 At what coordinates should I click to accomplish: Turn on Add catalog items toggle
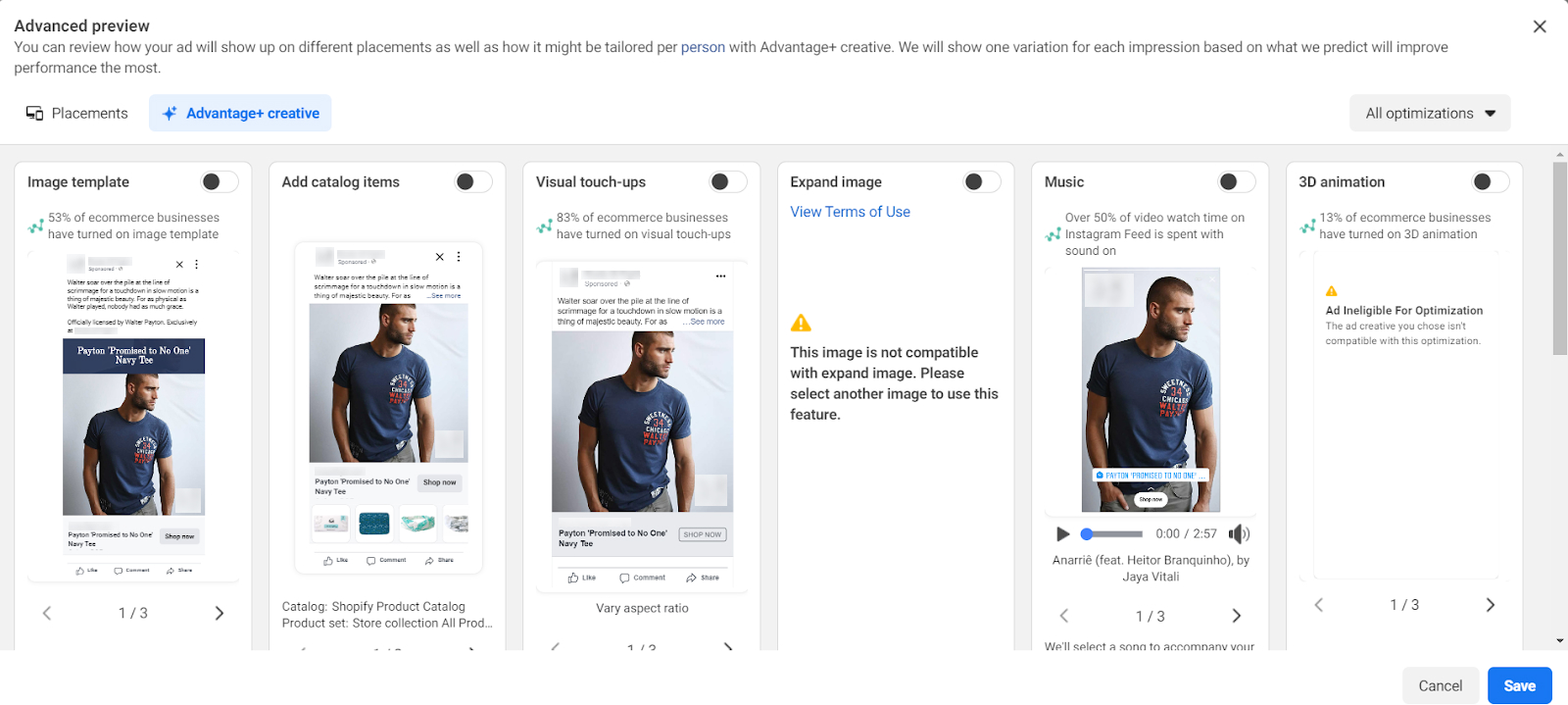pos(473,181)
